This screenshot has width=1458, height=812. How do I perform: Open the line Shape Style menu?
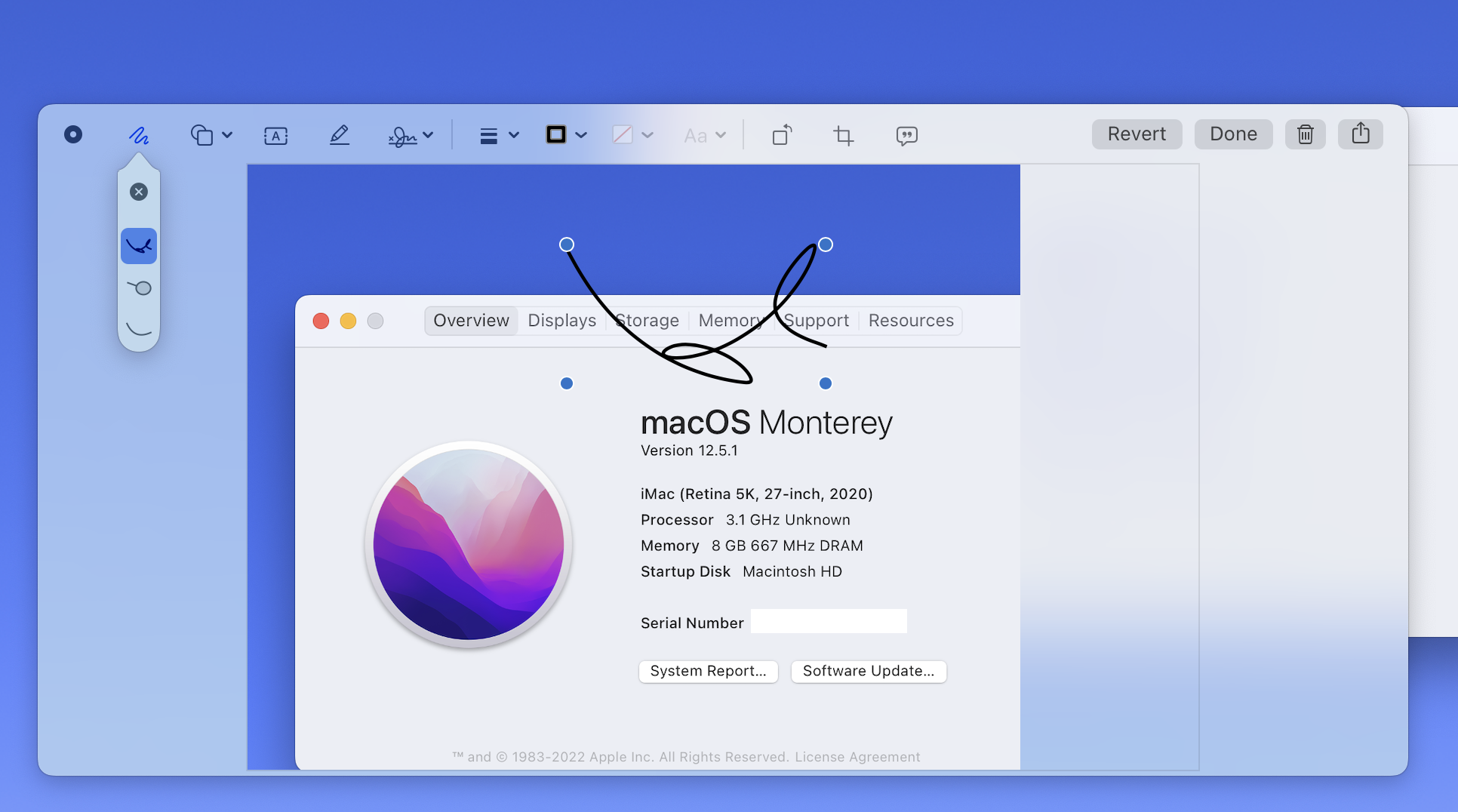click(x=489, y=136)
